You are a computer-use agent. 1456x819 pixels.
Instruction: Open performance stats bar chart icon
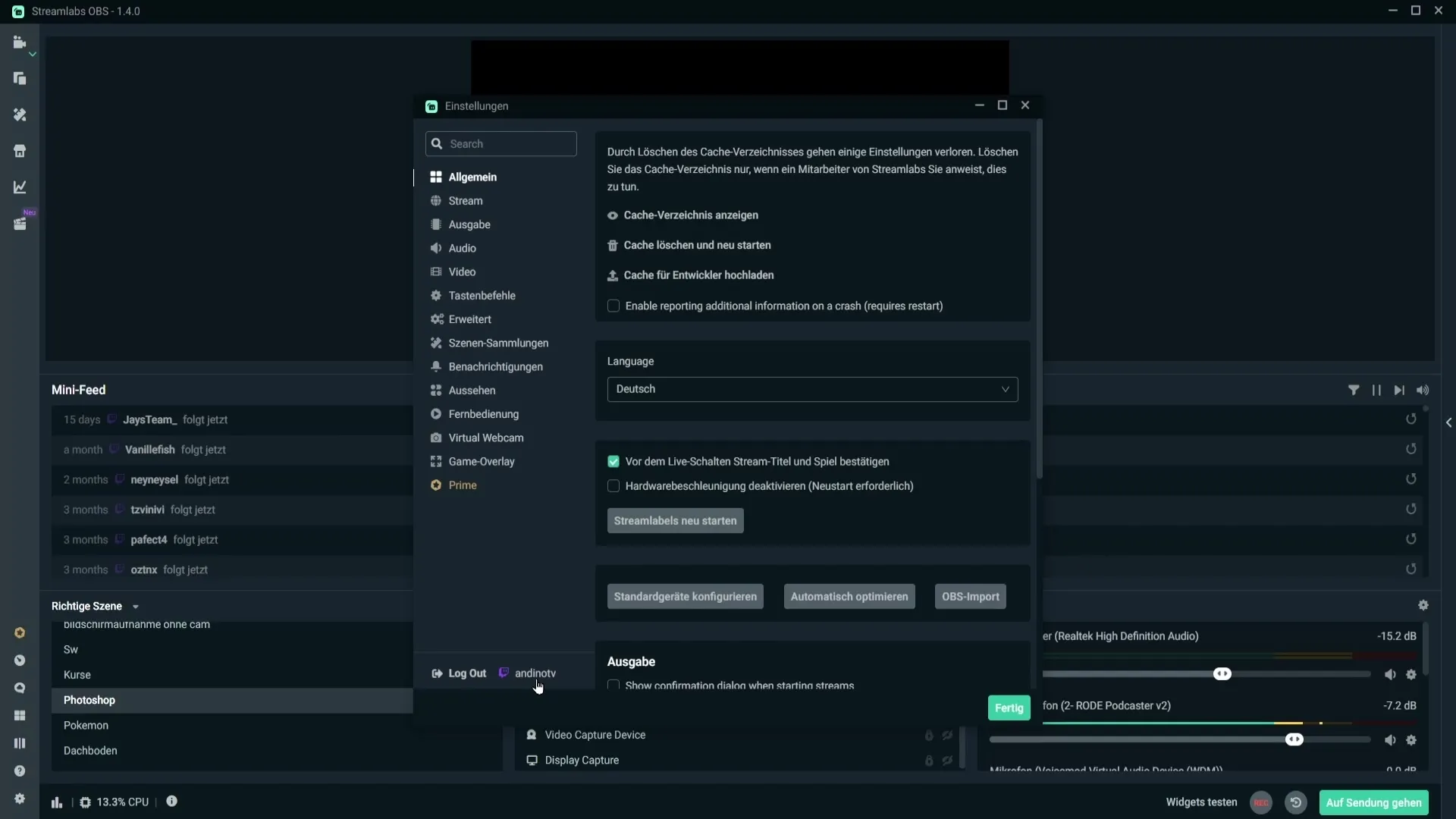[x=57, y=802]
